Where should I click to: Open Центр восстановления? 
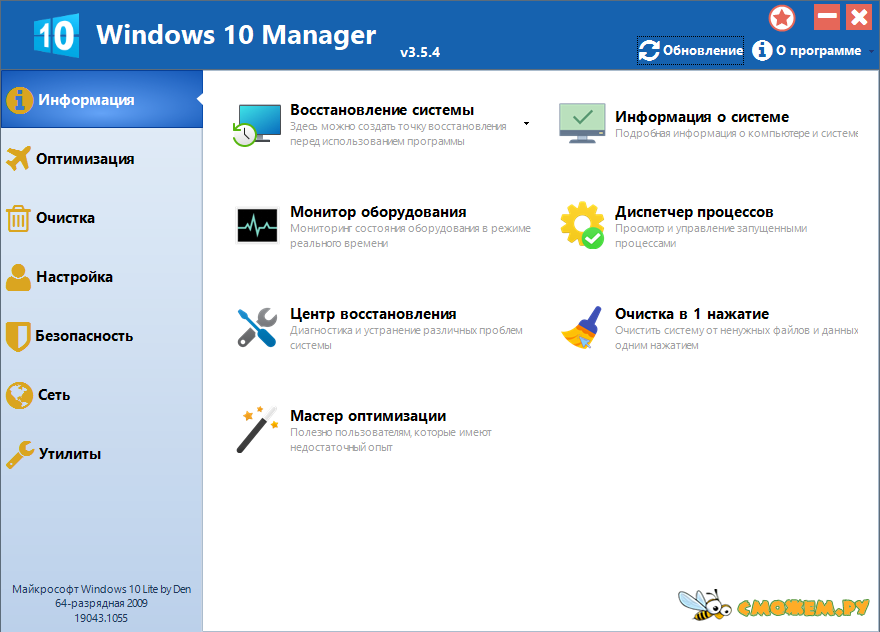(x=373, y=314)
